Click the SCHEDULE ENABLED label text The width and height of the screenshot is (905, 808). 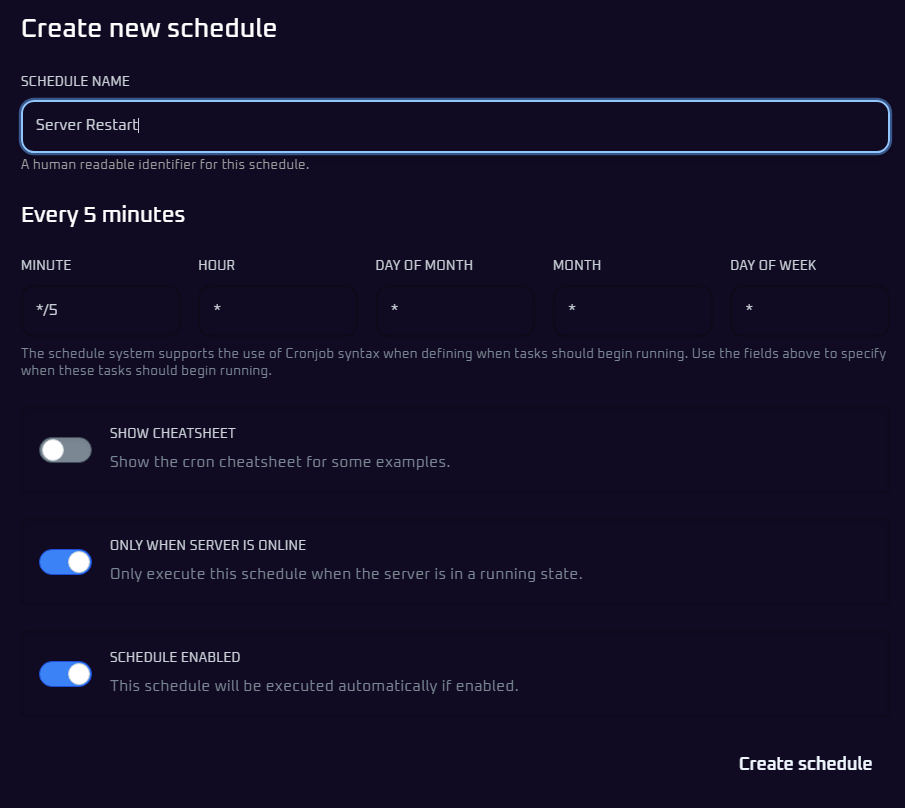(174, 657)
